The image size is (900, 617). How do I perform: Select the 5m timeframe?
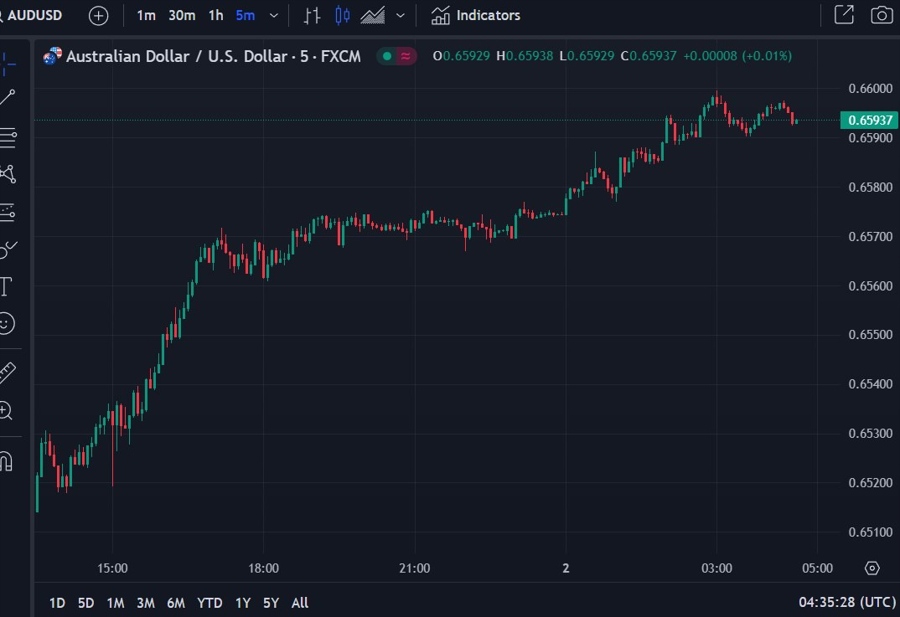point(245,15)
